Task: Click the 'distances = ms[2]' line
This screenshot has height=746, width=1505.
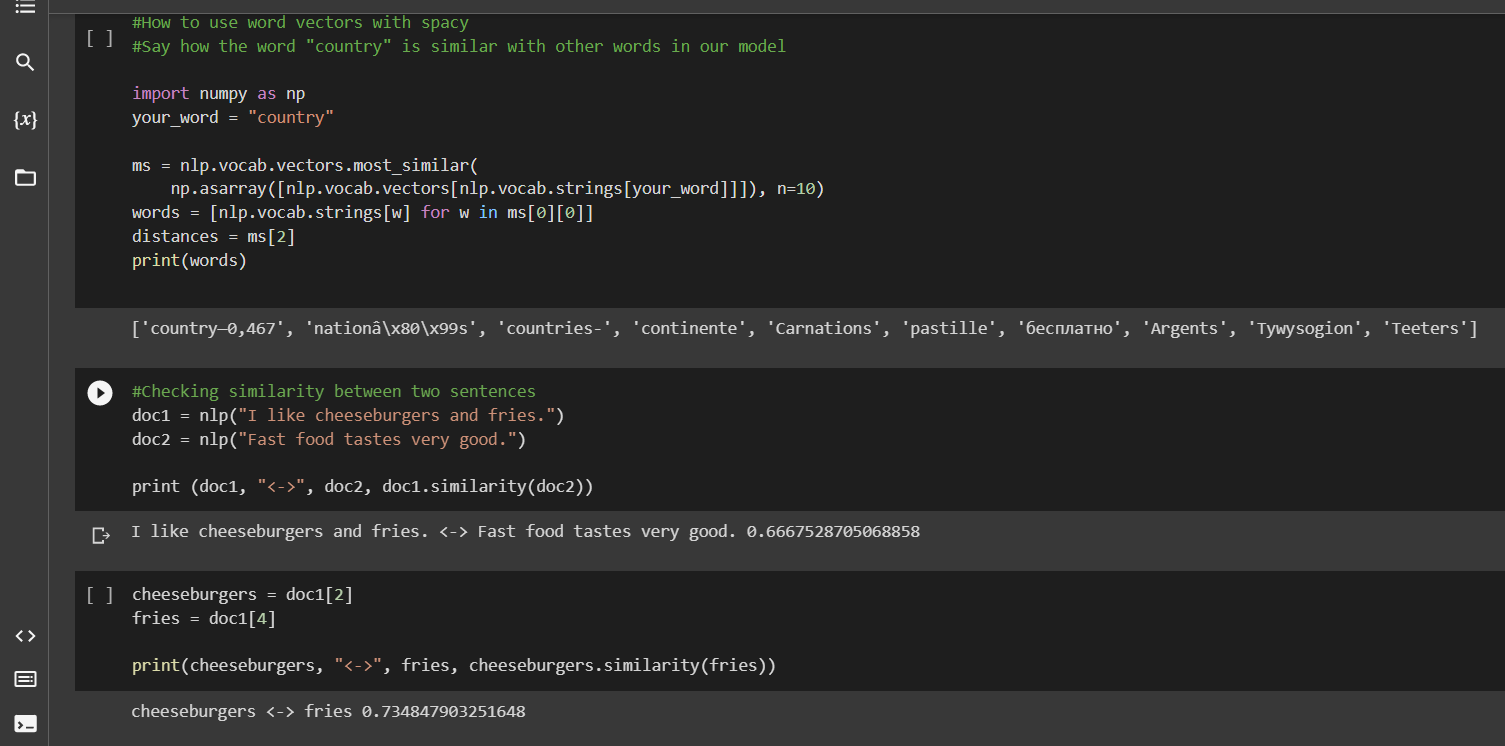Action: 214,237
